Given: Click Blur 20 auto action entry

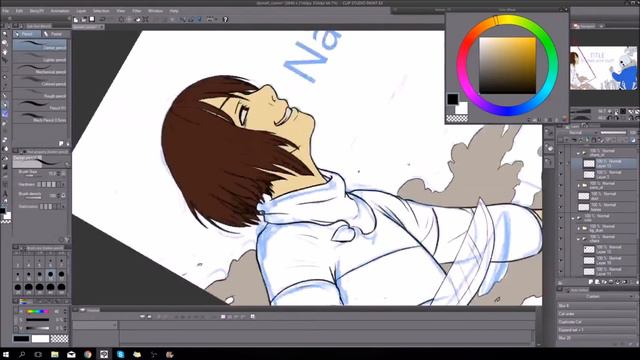Looking at the screenshot, I should tap(596, 338).
